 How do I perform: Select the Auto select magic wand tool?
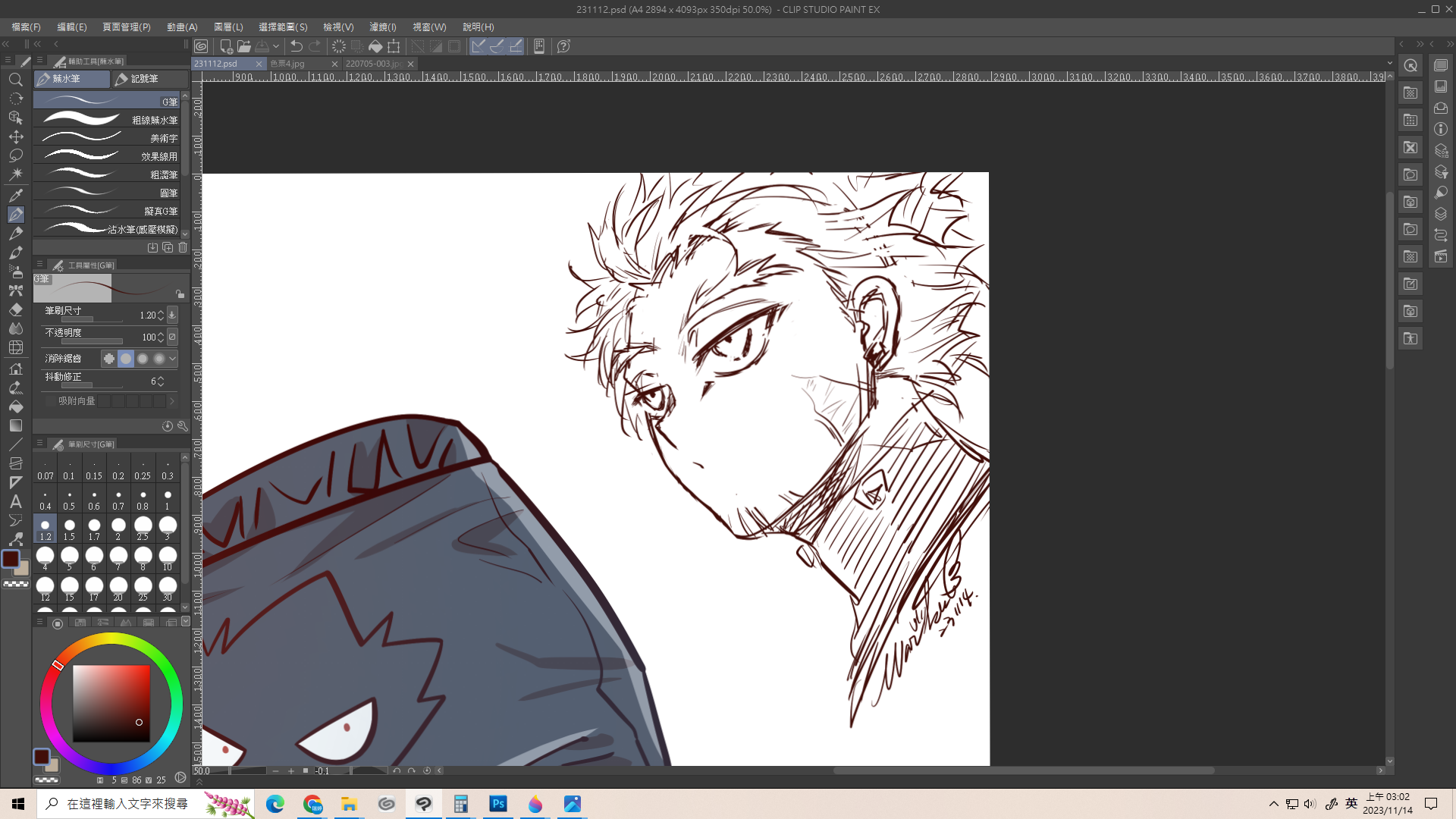tap(15, 174)
